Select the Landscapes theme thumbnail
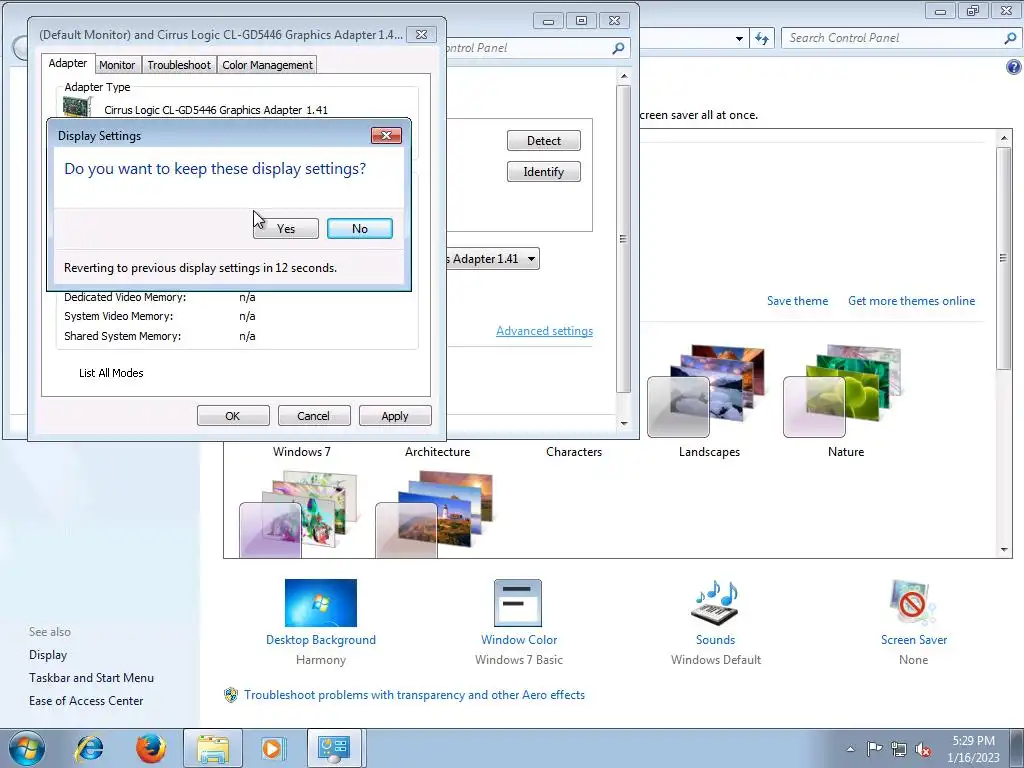Image resolution: width=1024 pixels, height=768 pixels. tap(707, 392)
